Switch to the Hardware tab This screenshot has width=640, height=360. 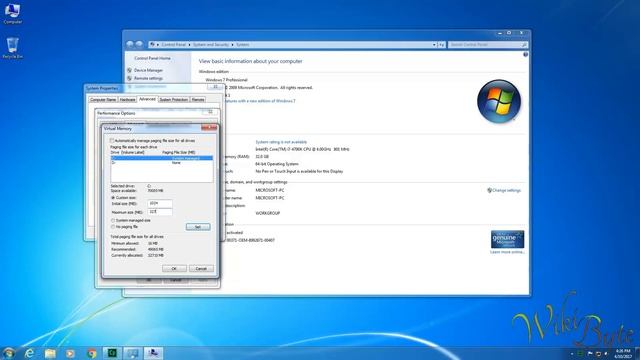coord(127,100)
